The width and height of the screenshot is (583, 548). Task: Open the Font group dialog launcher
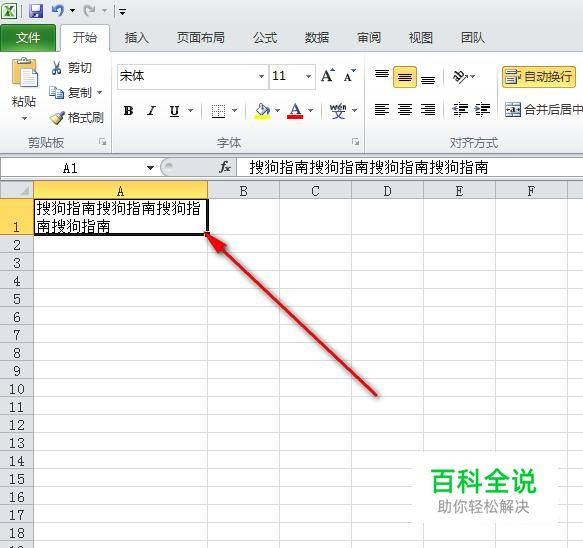[x=355, y=142]
